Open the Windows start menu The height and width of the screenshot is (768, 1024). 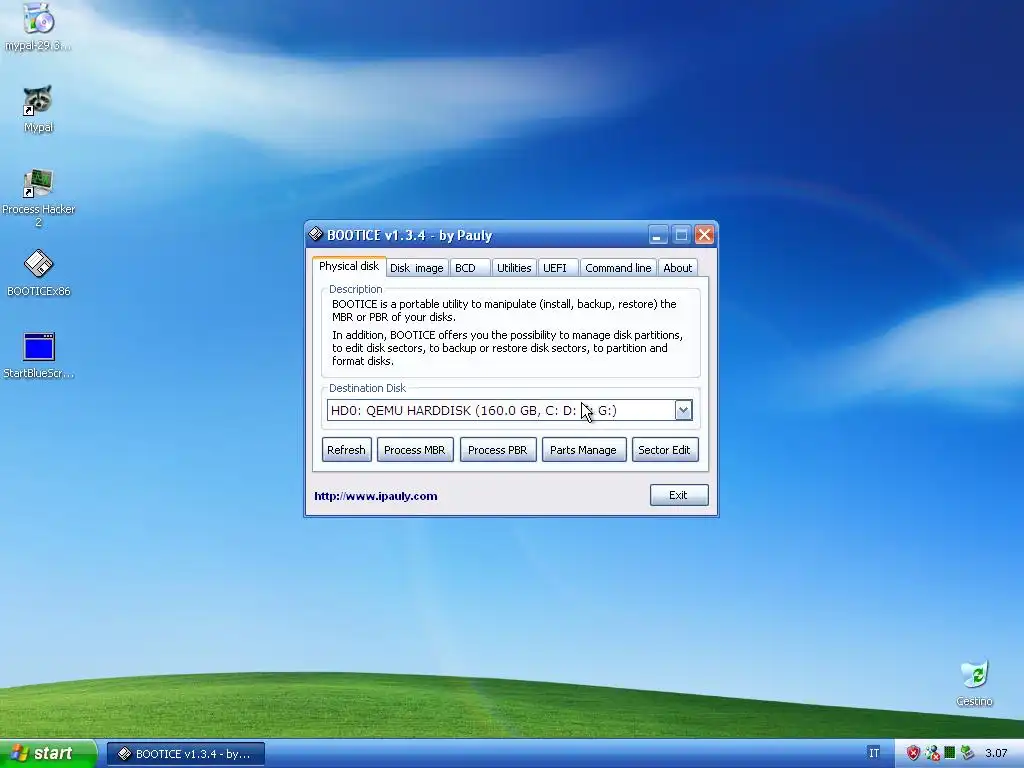48,753
